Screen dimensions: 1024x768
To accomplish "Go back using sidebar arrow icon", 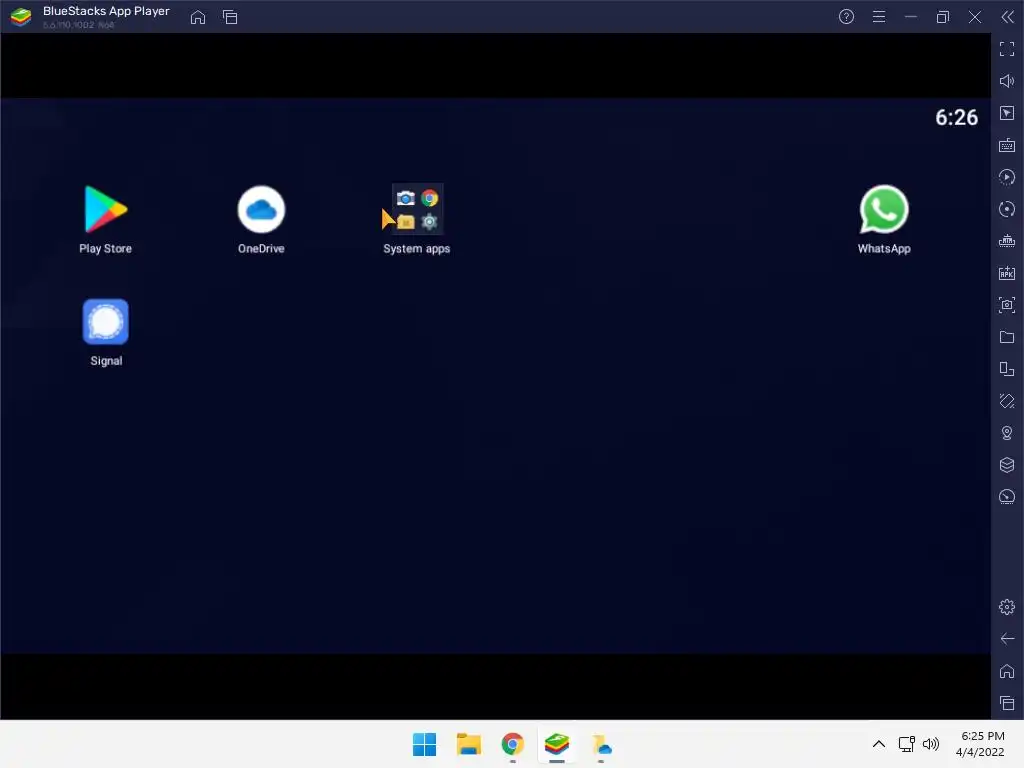I will click(x=1007, y=639).
